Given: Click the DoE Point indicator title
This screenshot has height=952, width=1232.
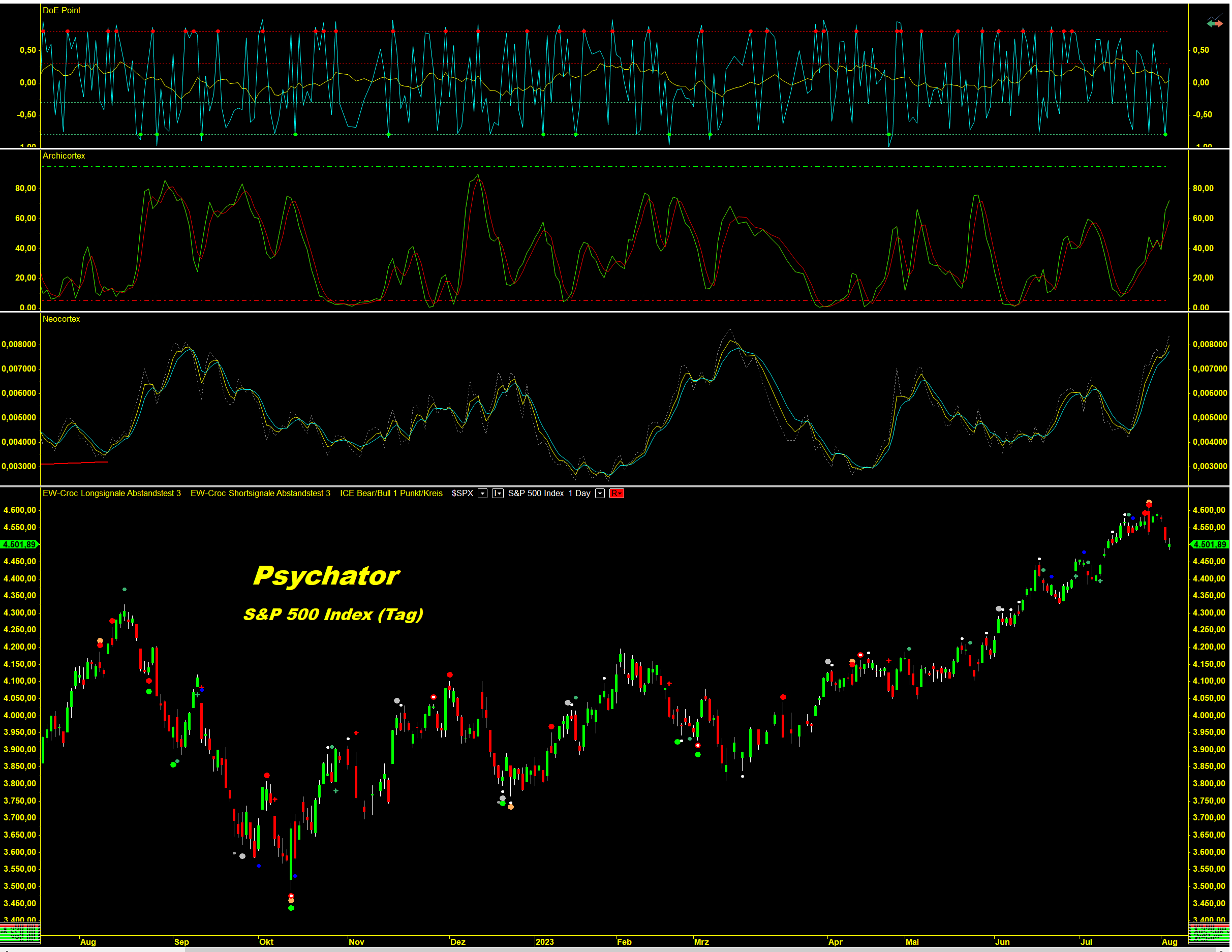Looking at the screenshot, I should pos(61,10).
